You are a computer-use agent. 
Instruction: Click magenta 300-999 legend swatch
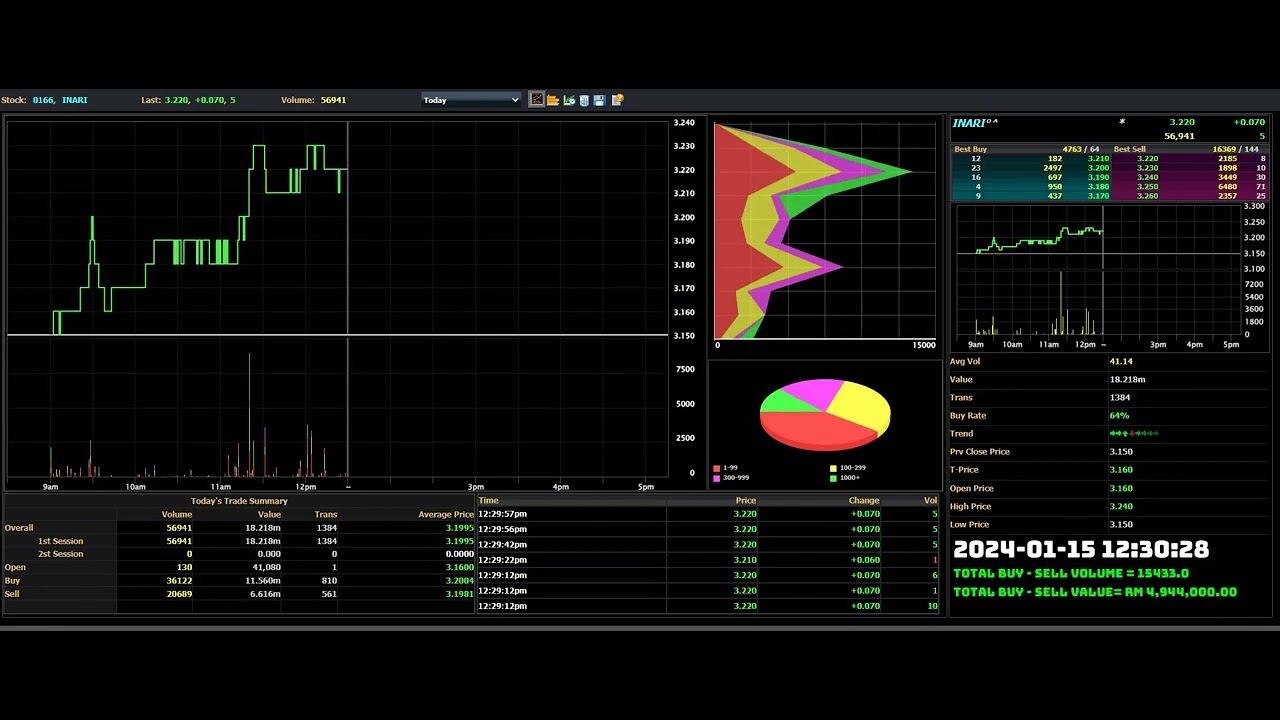pos(716,478)
